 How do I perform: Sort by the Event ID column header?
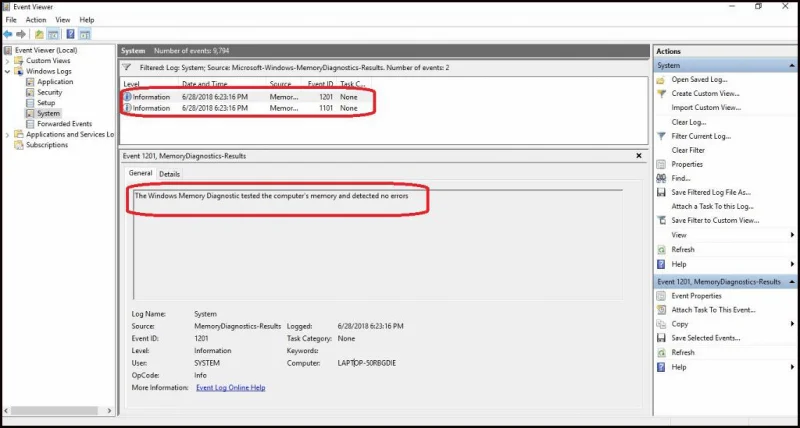[320, 84]
